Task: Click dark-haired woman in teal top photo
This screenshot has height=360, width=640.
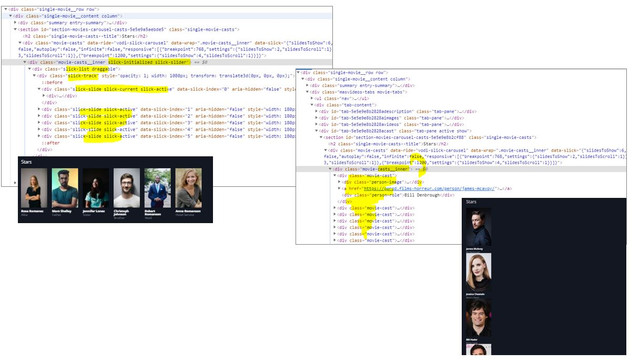Action: (x=96, y=188)
